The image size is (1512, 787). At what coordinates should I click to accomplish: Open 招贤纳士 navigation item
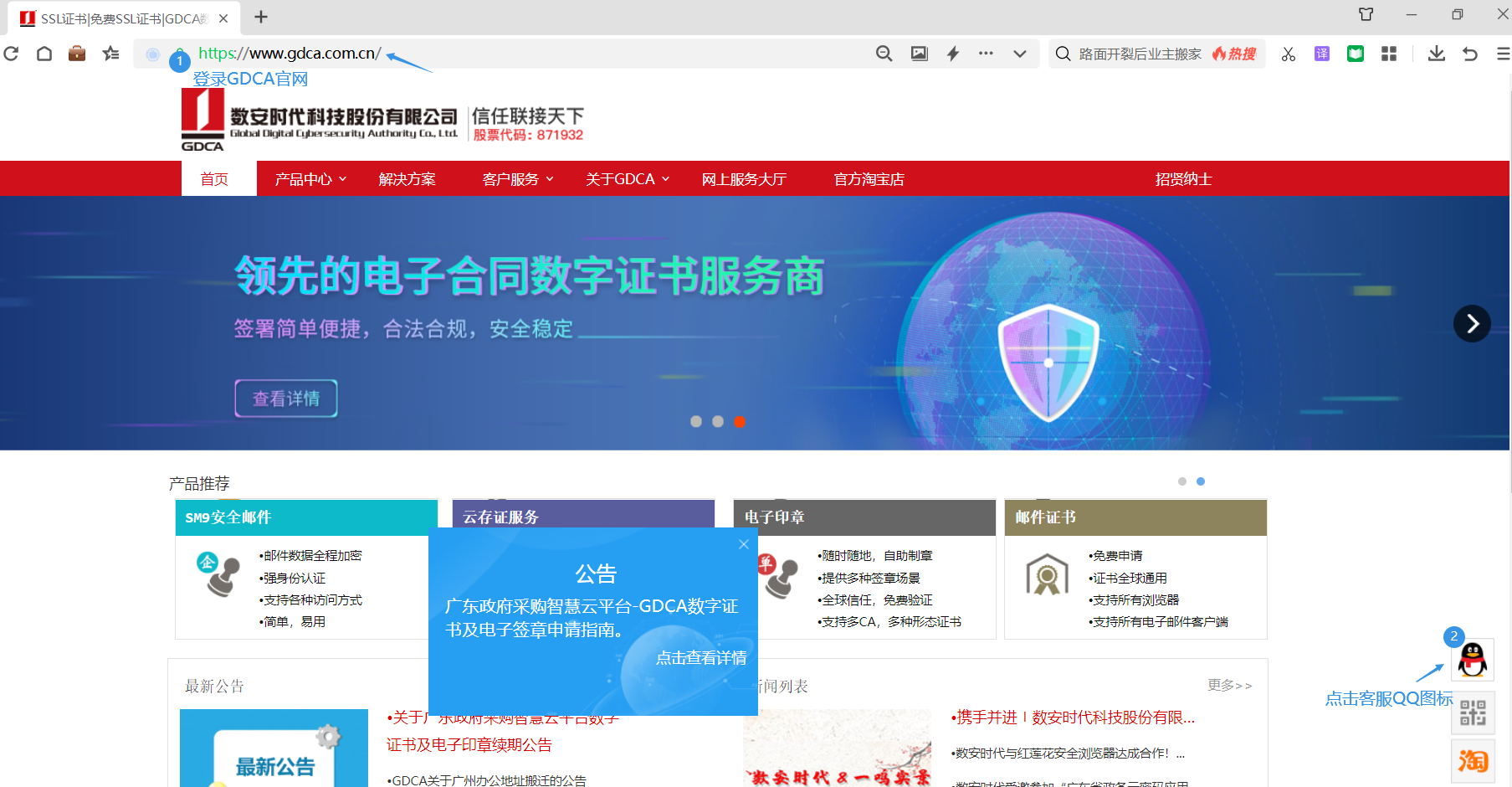click(x=1183, y=179)
